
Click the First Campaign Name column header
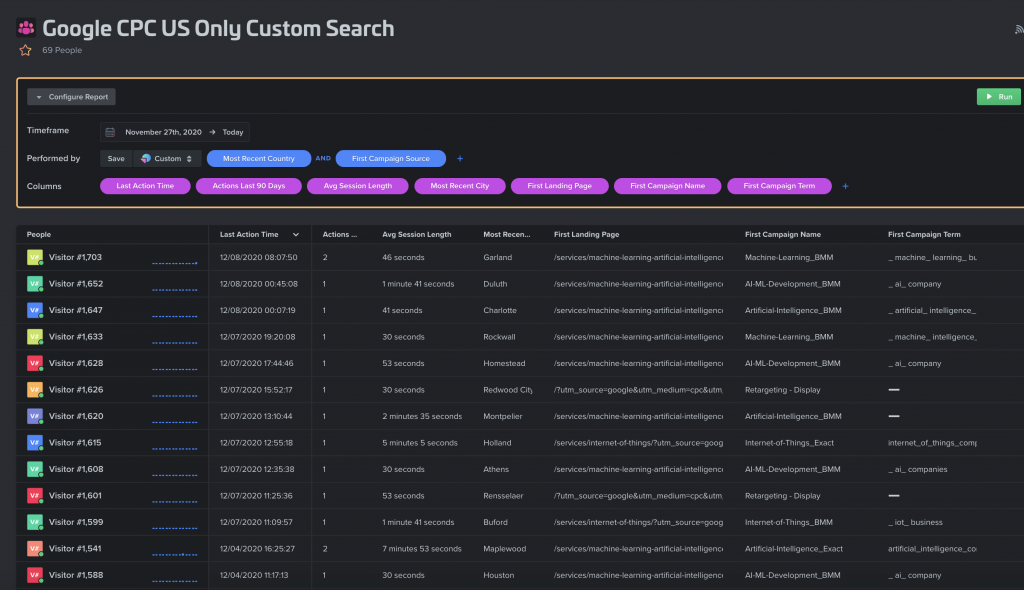783,235
